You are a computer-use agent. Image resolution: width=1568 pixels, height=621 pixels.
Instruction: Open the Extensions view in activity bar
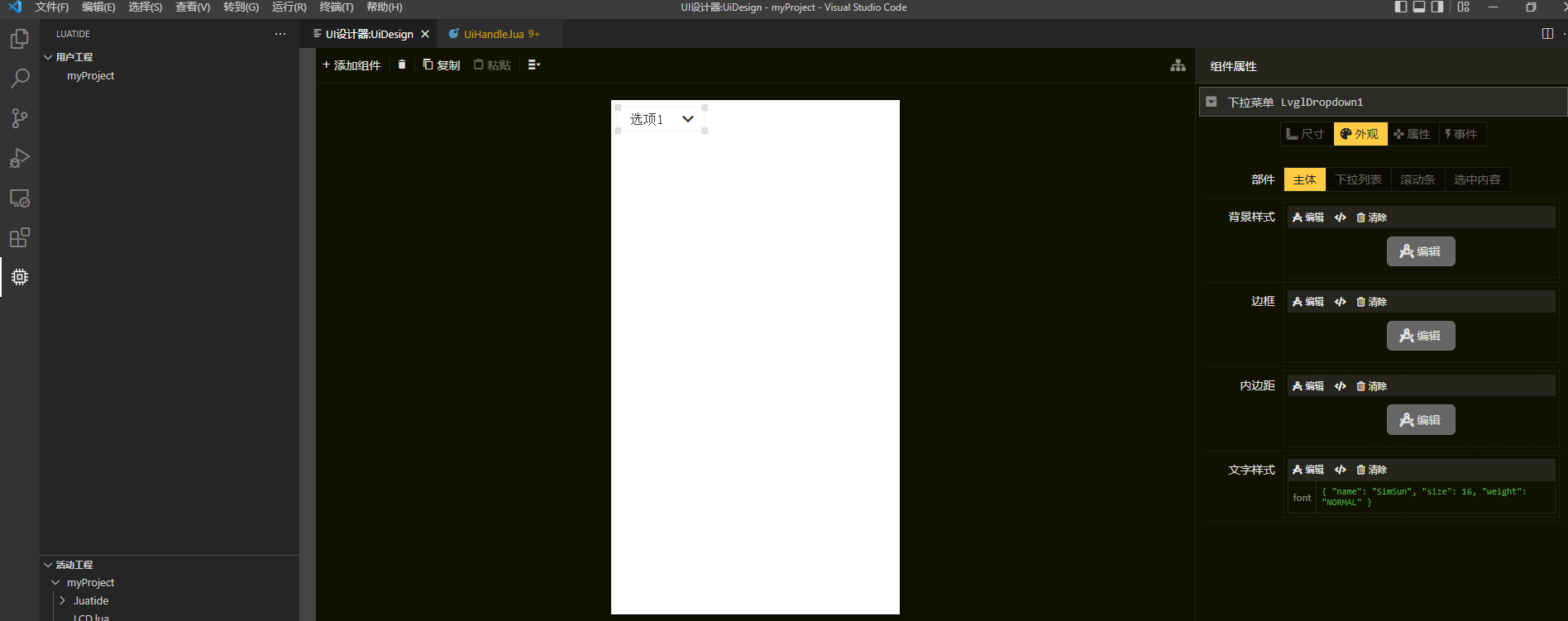pyautogui.click(x=20, y=238)
